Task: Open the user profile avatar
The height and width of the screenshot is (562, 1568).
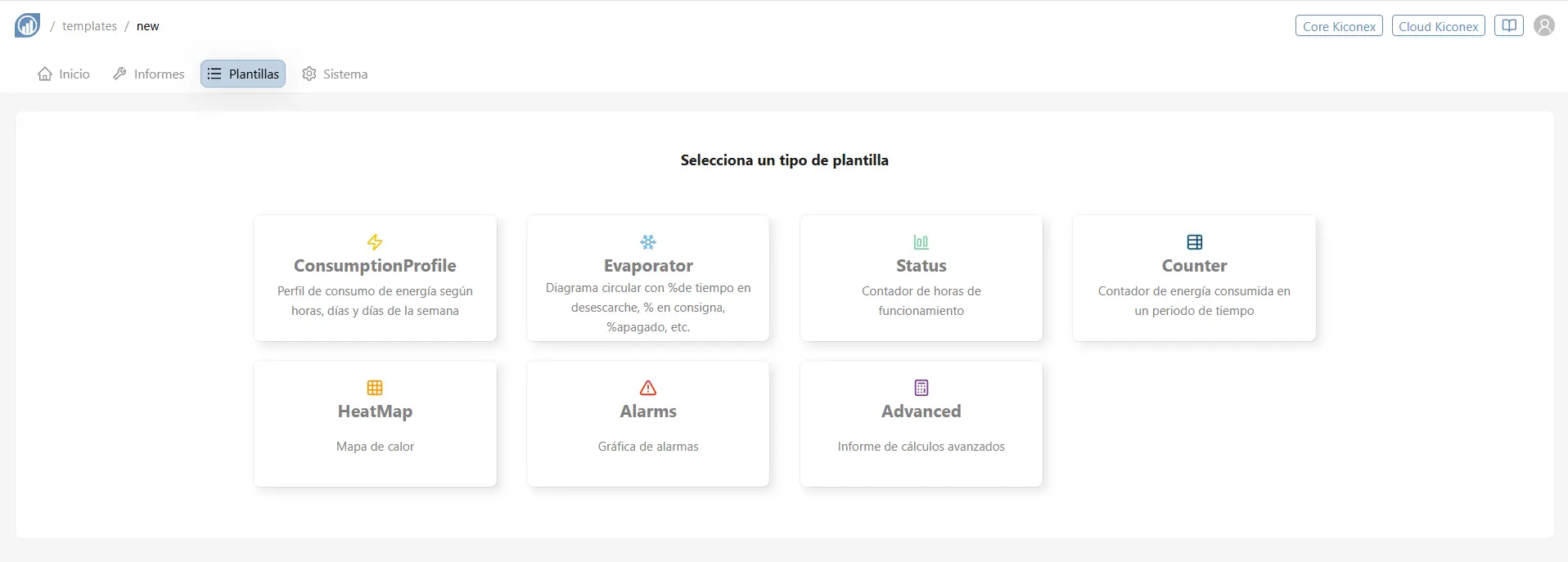Action: pyautogui.click(x=1543, y=26)
